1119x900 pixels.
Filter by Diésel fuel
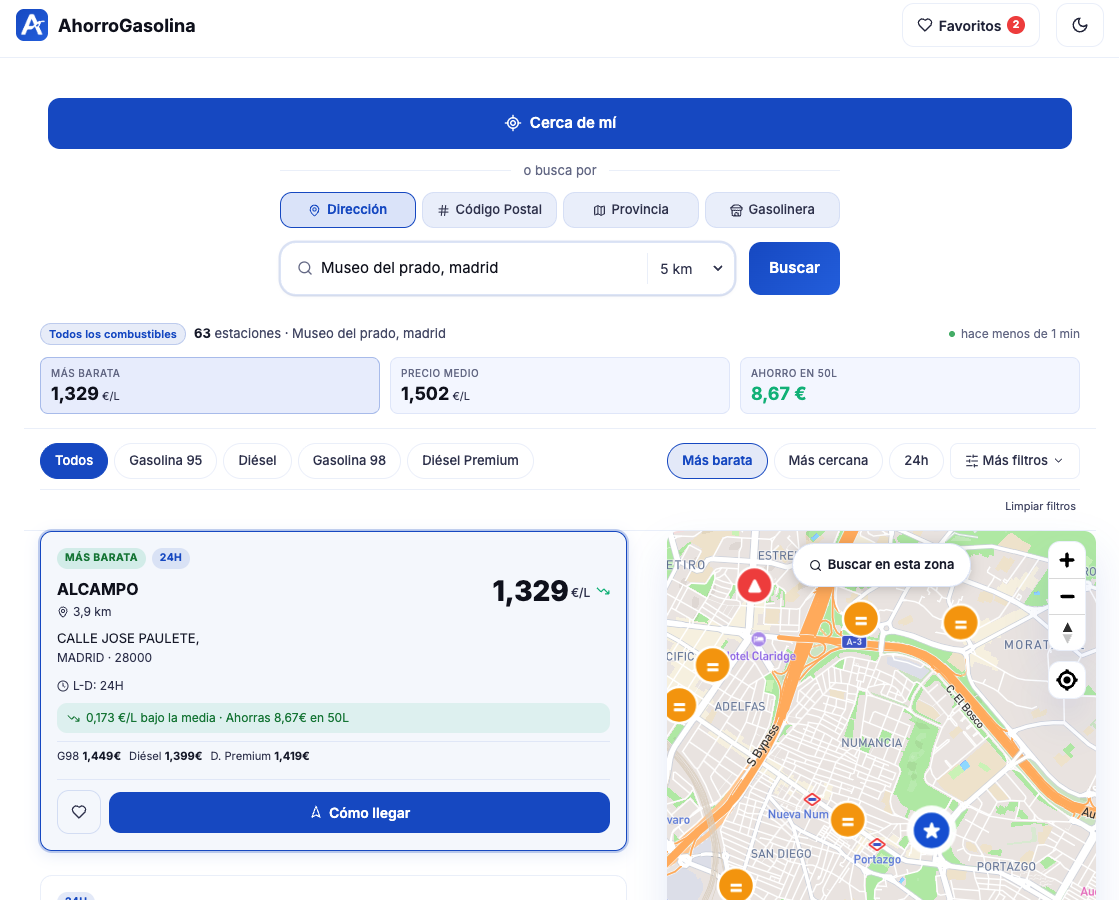258,460
